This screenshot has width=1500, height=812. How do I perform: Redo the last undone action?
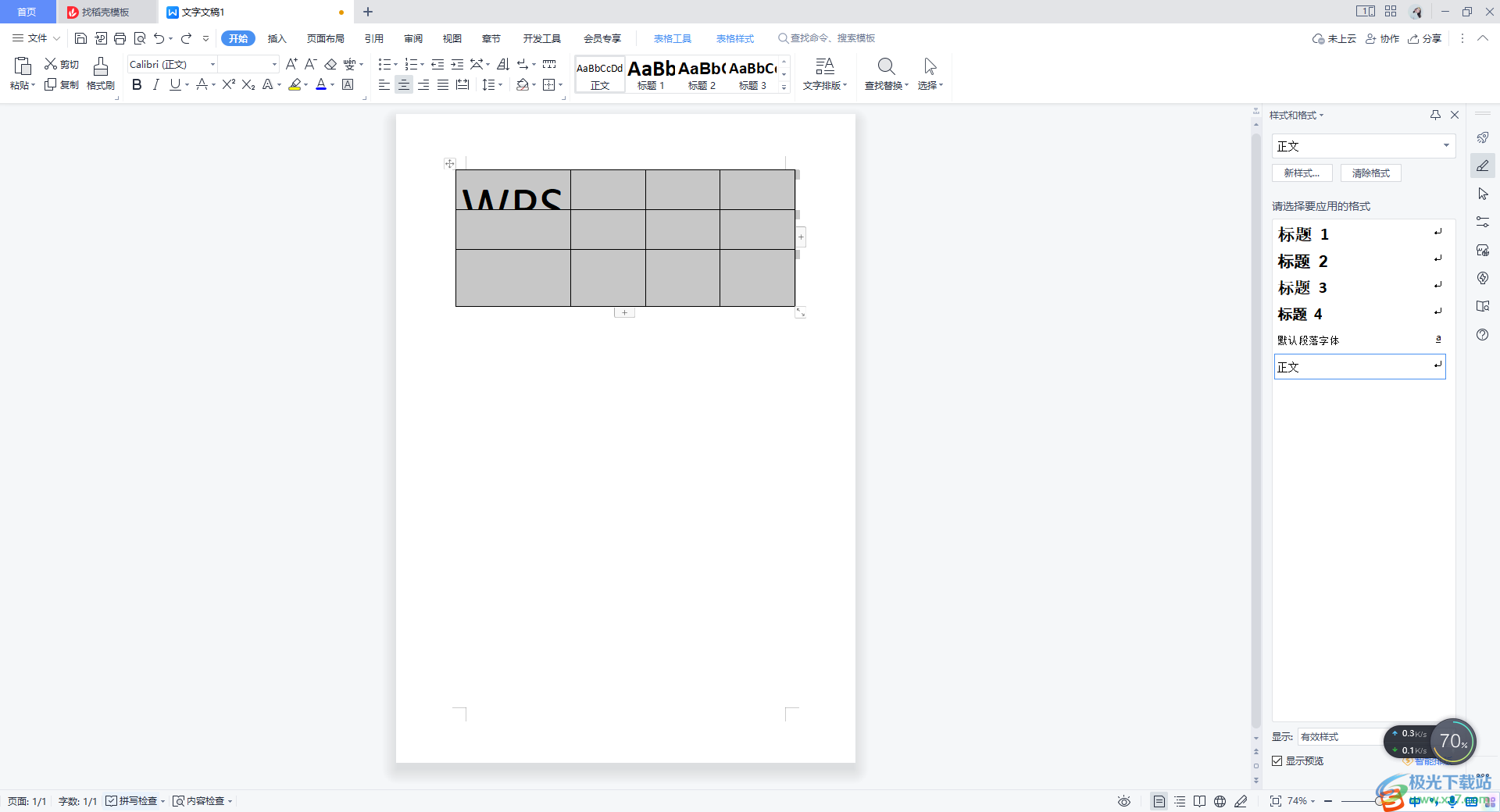coord(186,38)
